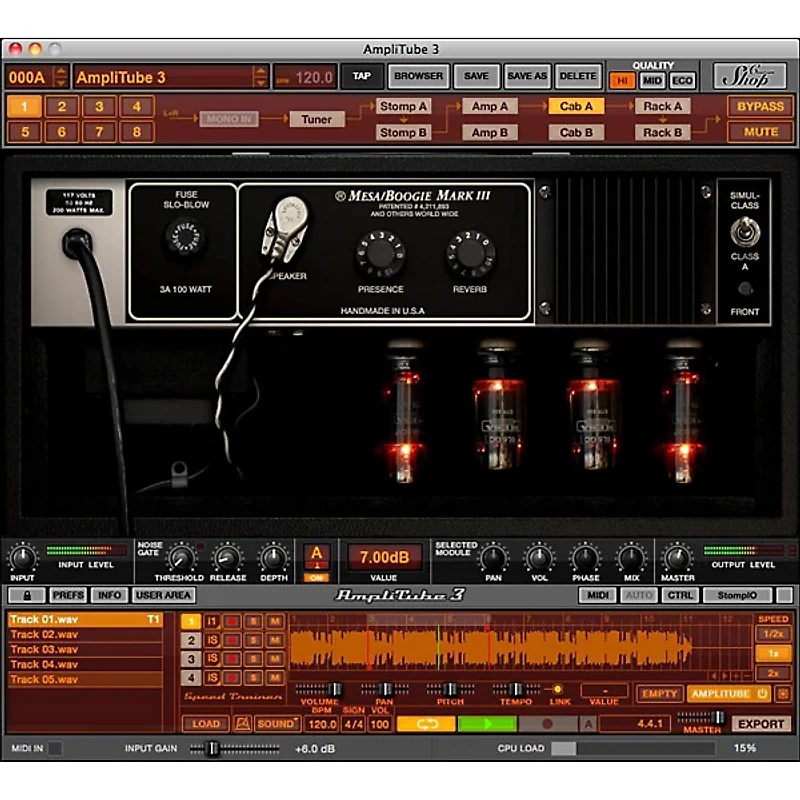800x800 pixels.
Task: Click SAVE AS to save the preset
Action: point(527,75)
